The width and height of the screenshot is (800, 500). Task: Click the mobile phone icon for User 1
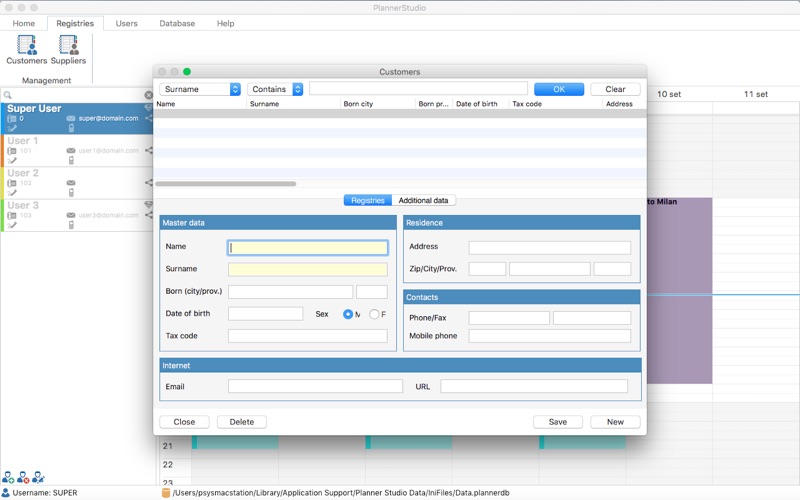pos(71,160)
